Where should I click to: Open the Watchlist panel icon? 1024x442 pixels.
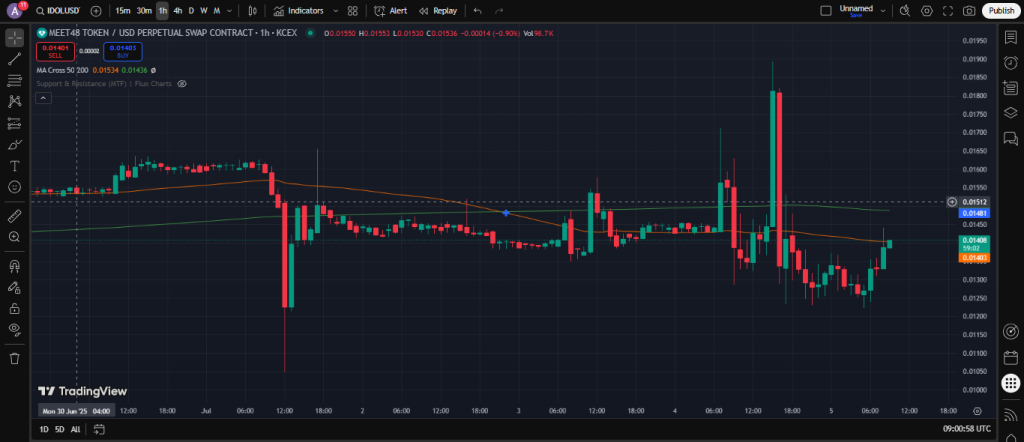1010,38
